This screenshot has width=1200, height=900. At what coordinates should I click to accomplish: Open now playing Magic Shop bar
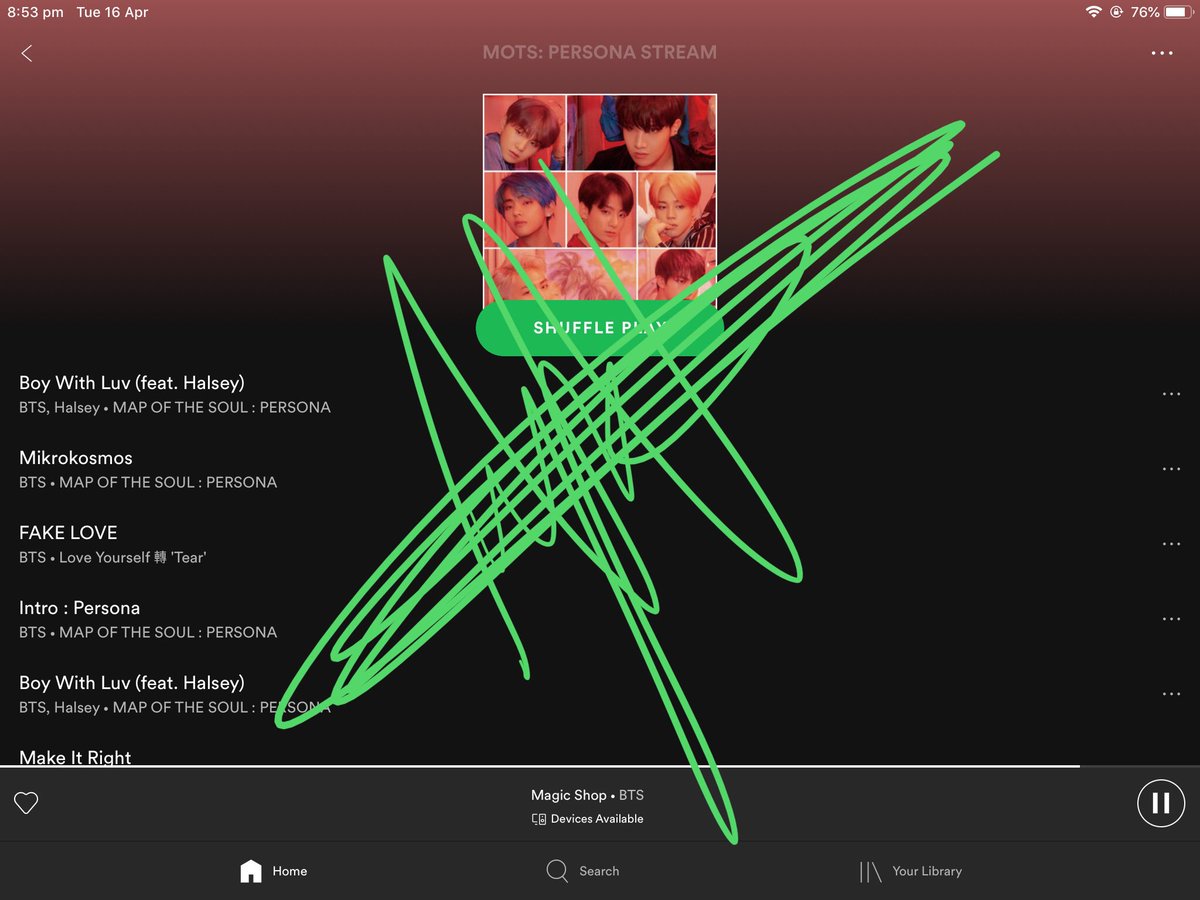pos(600,804)
